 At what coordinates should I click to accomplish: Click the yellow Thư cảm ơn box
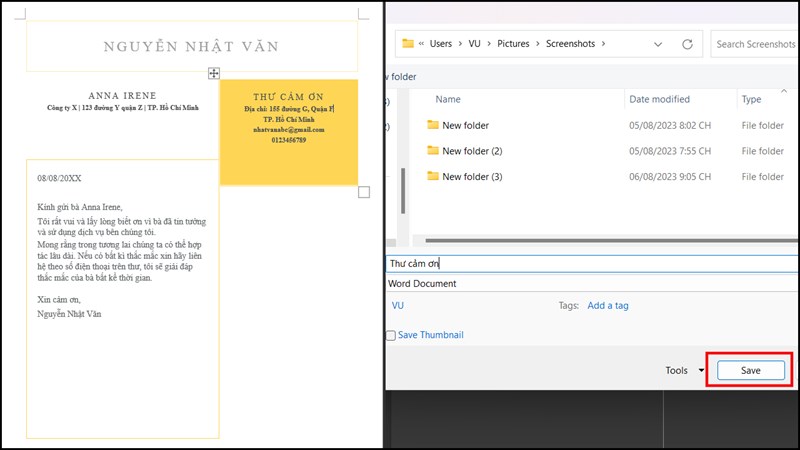[x=288, y=131]
